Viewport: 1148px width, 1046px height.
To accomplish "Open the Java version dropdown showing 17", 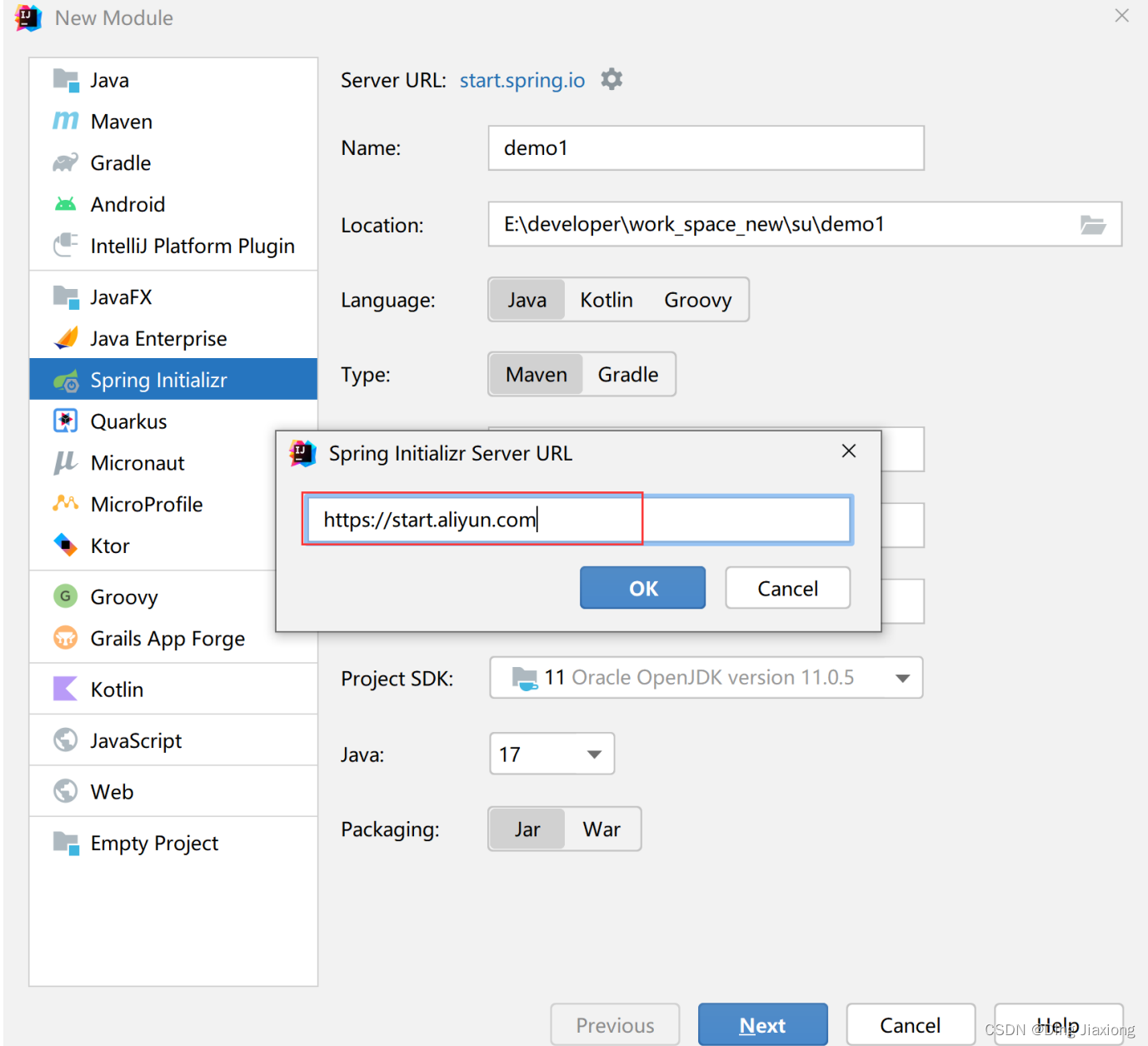I will click(552, 755).
